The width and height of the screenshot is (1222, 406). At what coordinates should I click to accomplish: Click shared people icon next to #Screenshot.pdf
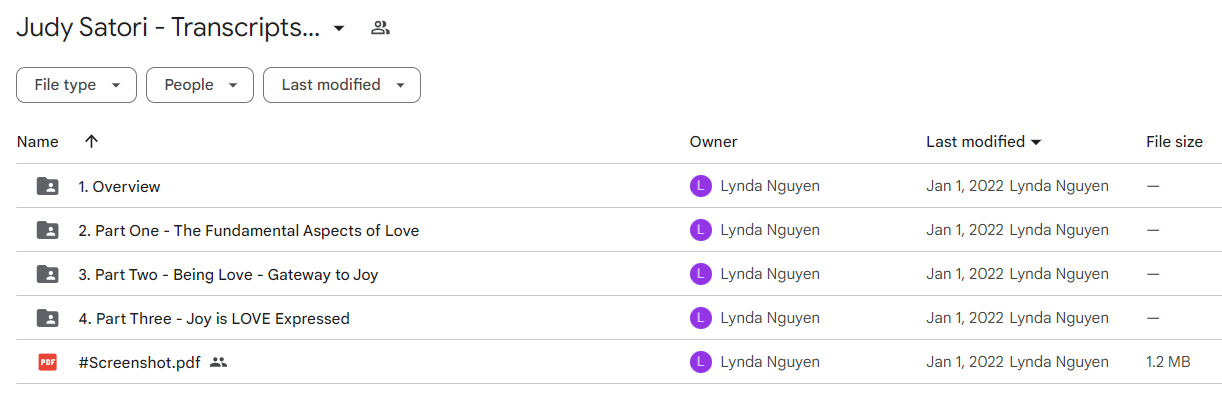click(x=219, y=362)
